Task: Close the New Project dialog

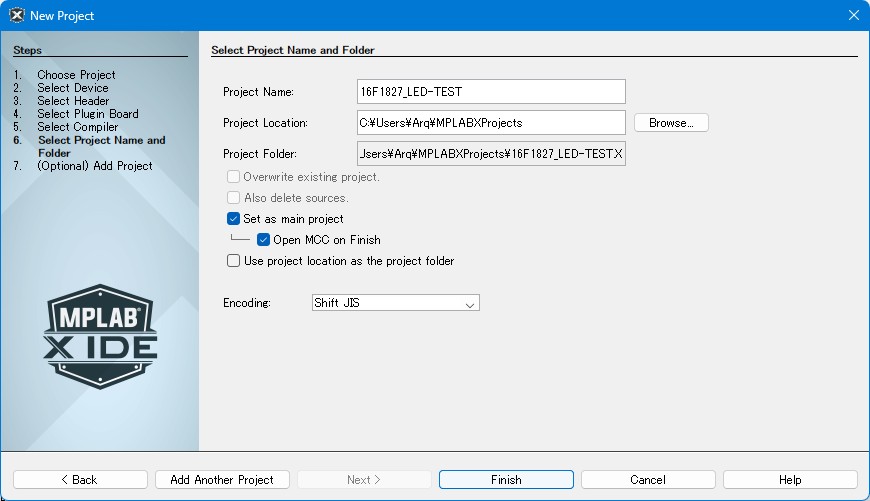Action: [x=853, y=15]
